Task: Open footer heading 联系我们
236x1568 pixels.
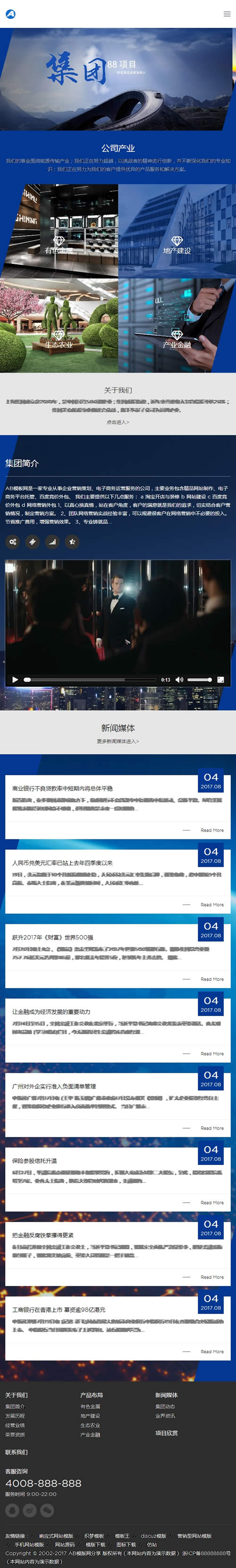Action: click(x=17, y=1452)
